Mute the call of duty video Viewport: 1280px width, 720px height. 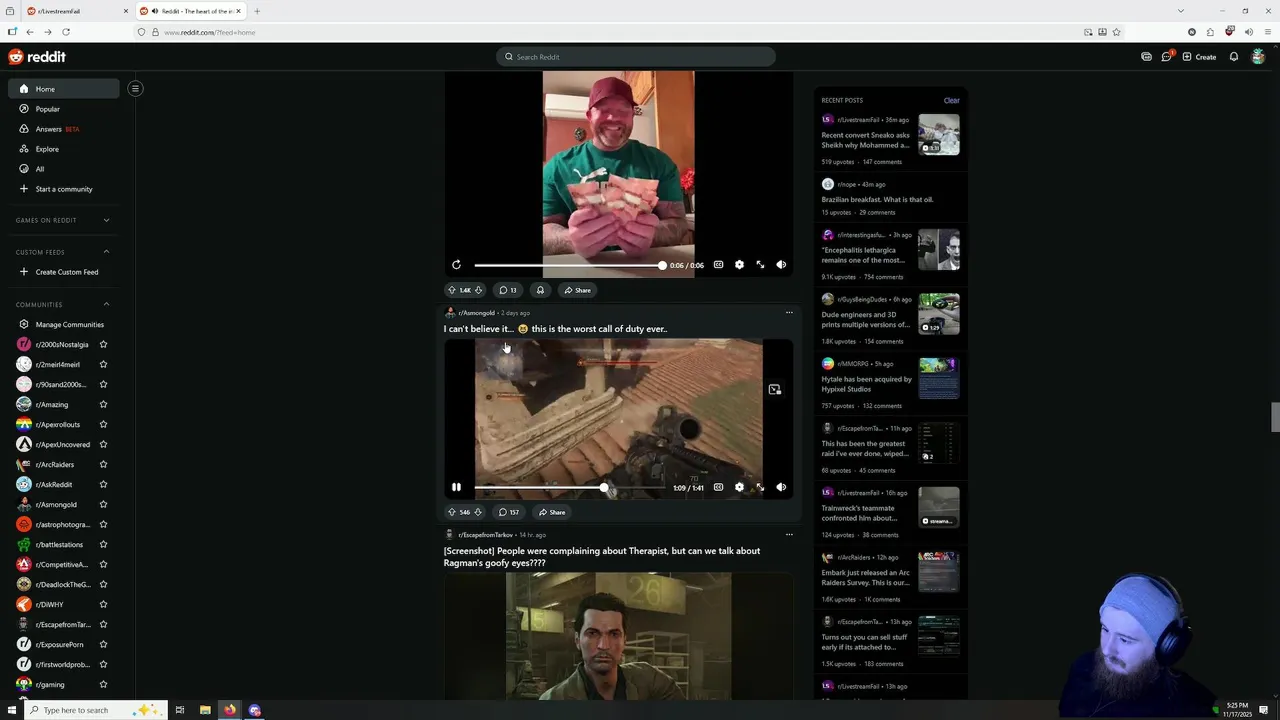coord(781,487)
